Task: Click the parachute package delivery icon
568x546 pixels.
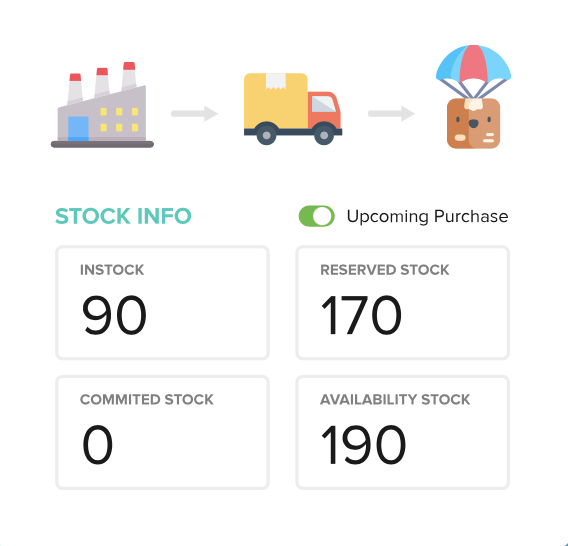Action: coord(473,97)
